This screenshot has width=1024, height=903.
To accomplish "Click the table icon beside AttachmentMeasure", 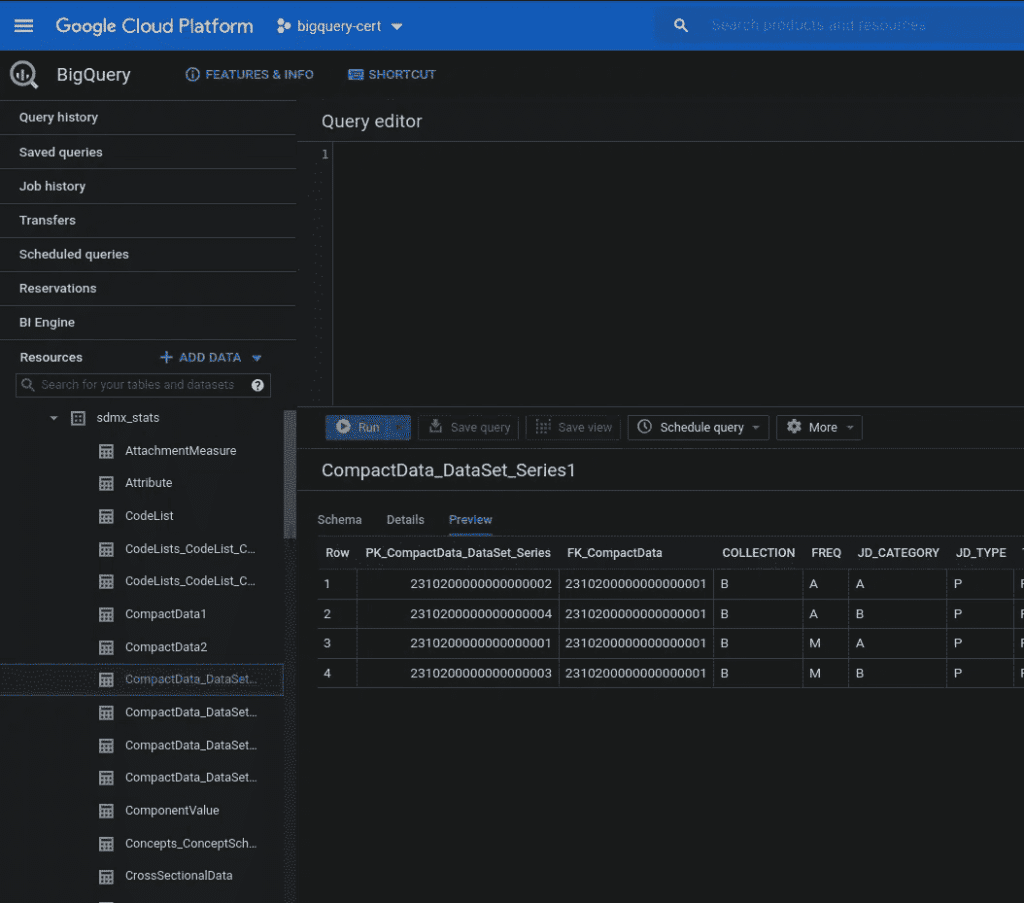I will [106, 451].
